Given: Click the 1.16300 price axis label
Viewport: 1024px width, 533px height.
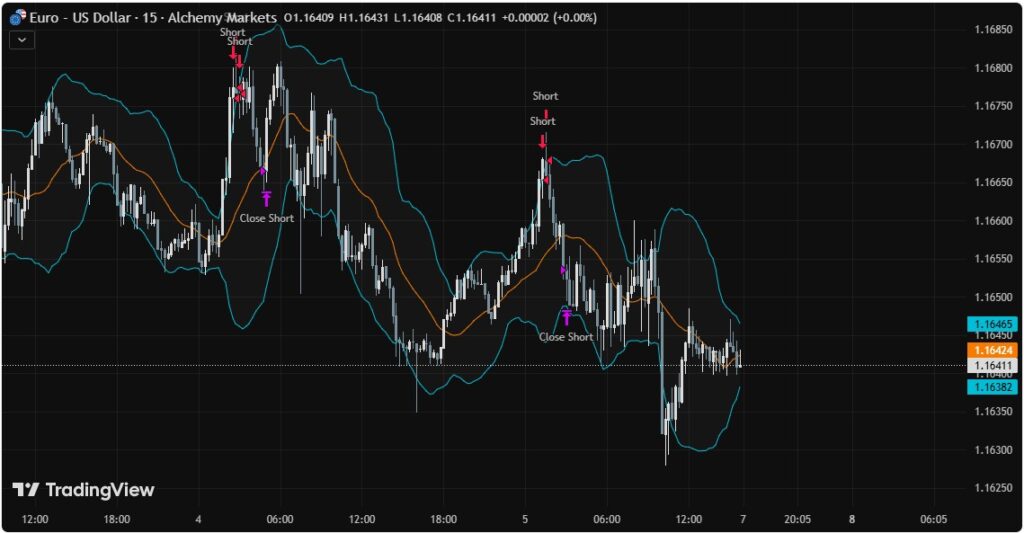Looking at the screenshot, I should (x=993, y=450).
